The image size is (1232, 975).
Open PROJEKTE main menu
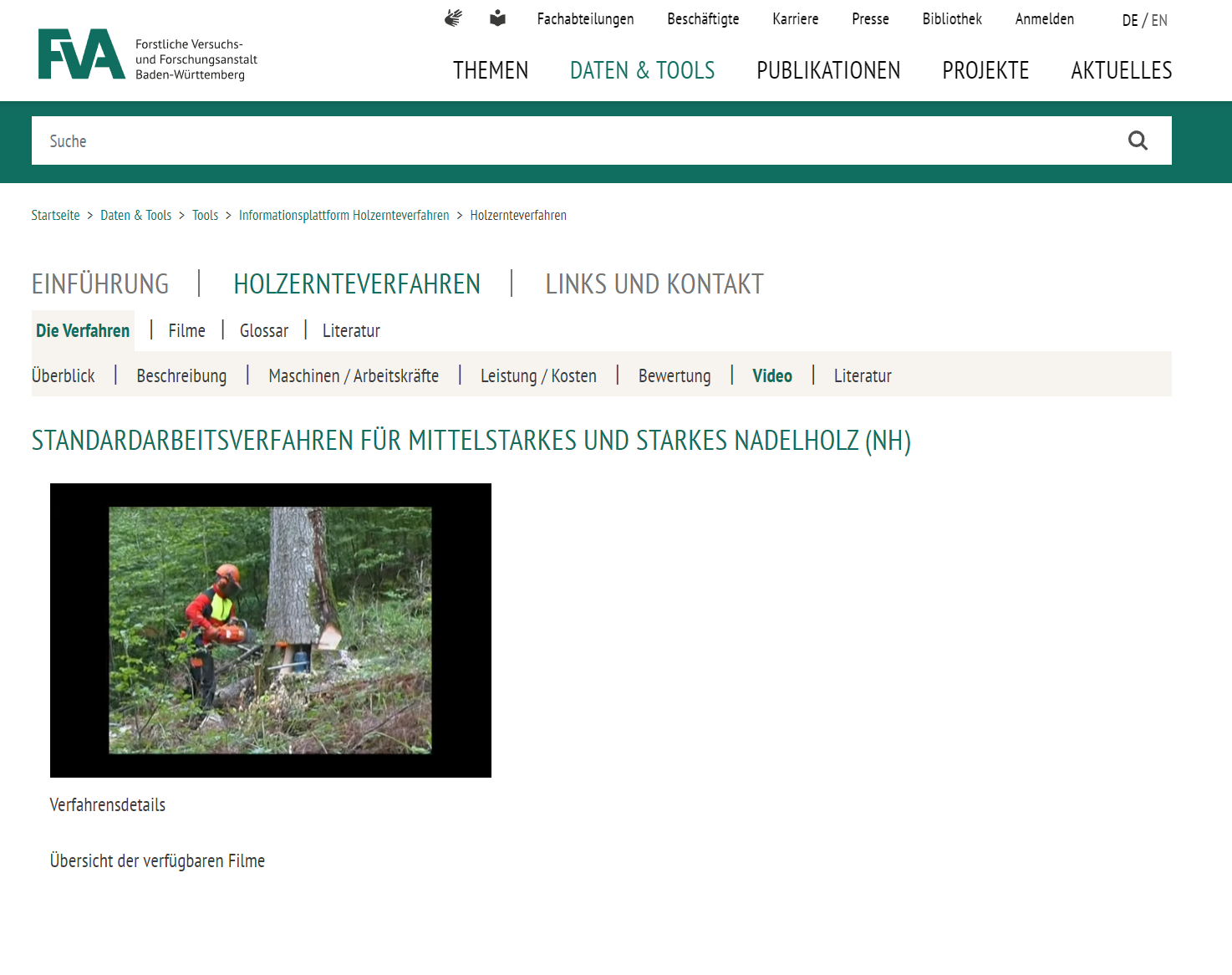(x=985, y=71)
